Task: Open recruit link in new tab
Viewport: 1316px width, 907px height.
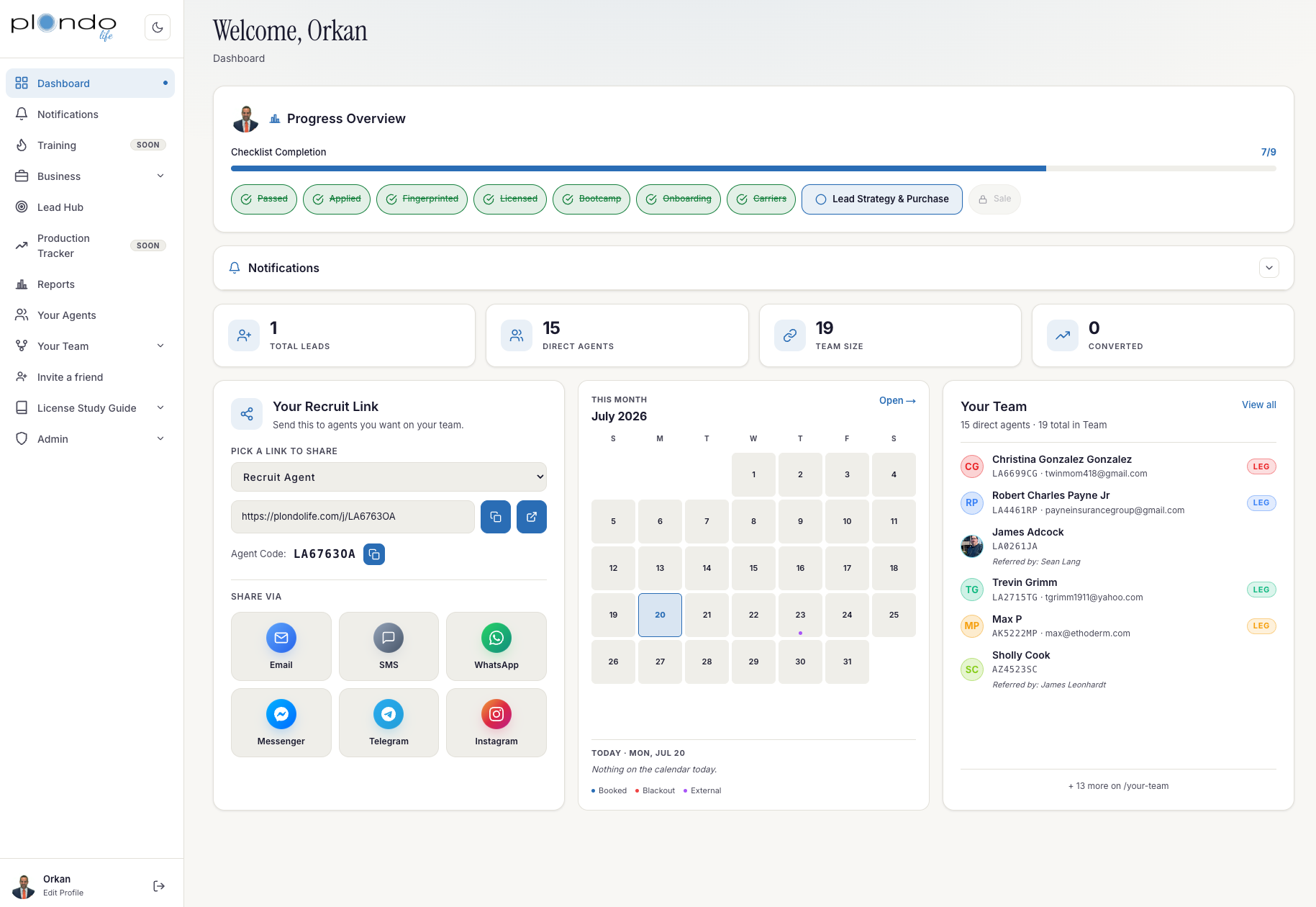Action: 532,517
